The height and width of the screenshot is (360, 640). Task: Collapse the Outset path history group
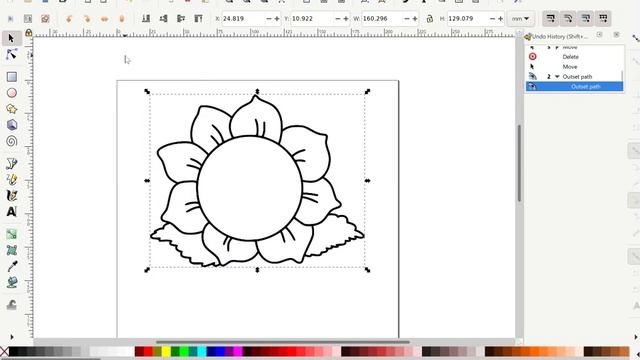[557, 77]
